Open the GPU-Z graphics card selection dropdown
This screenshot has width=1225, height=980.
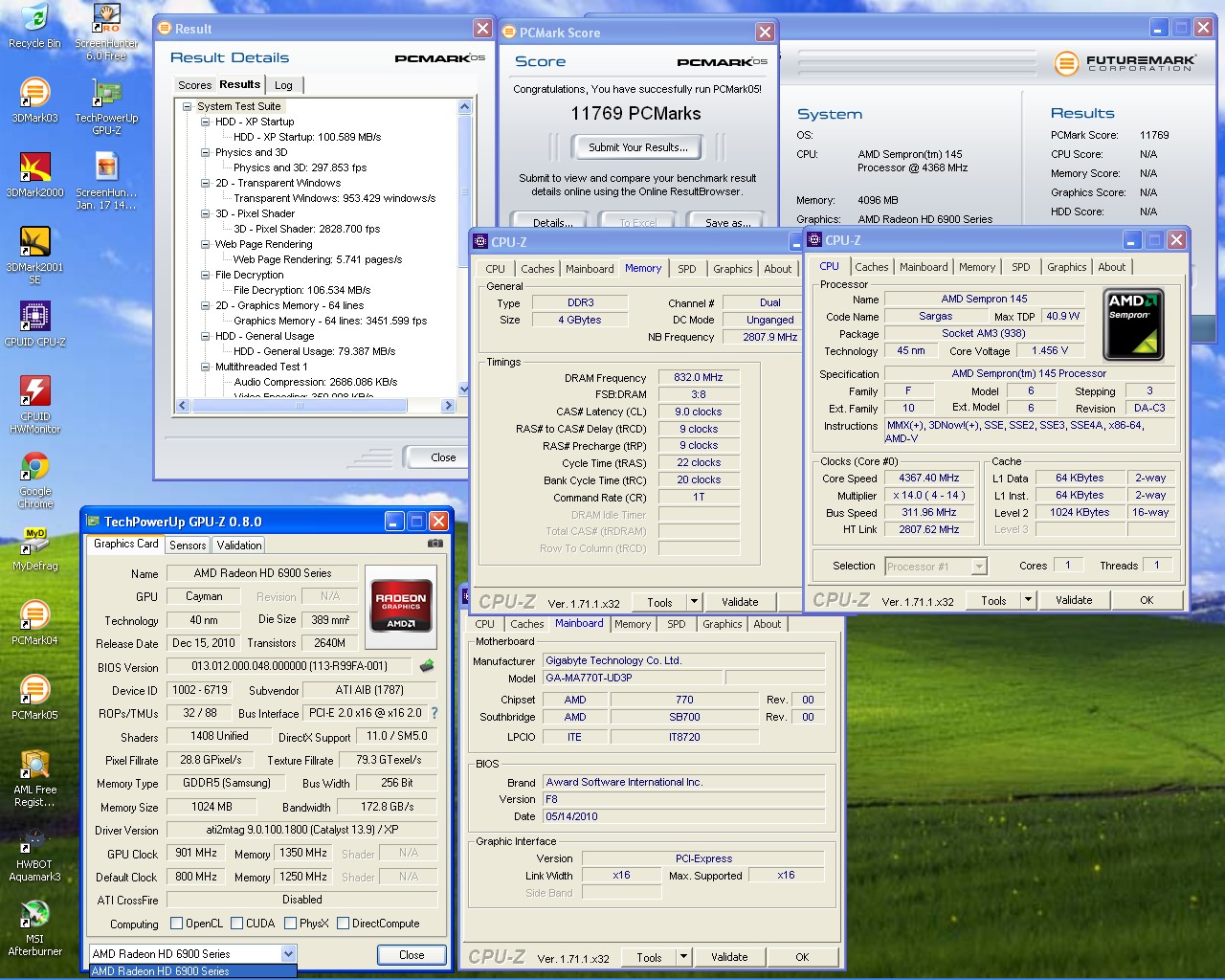pyautogui.click(x=288, y=954)
